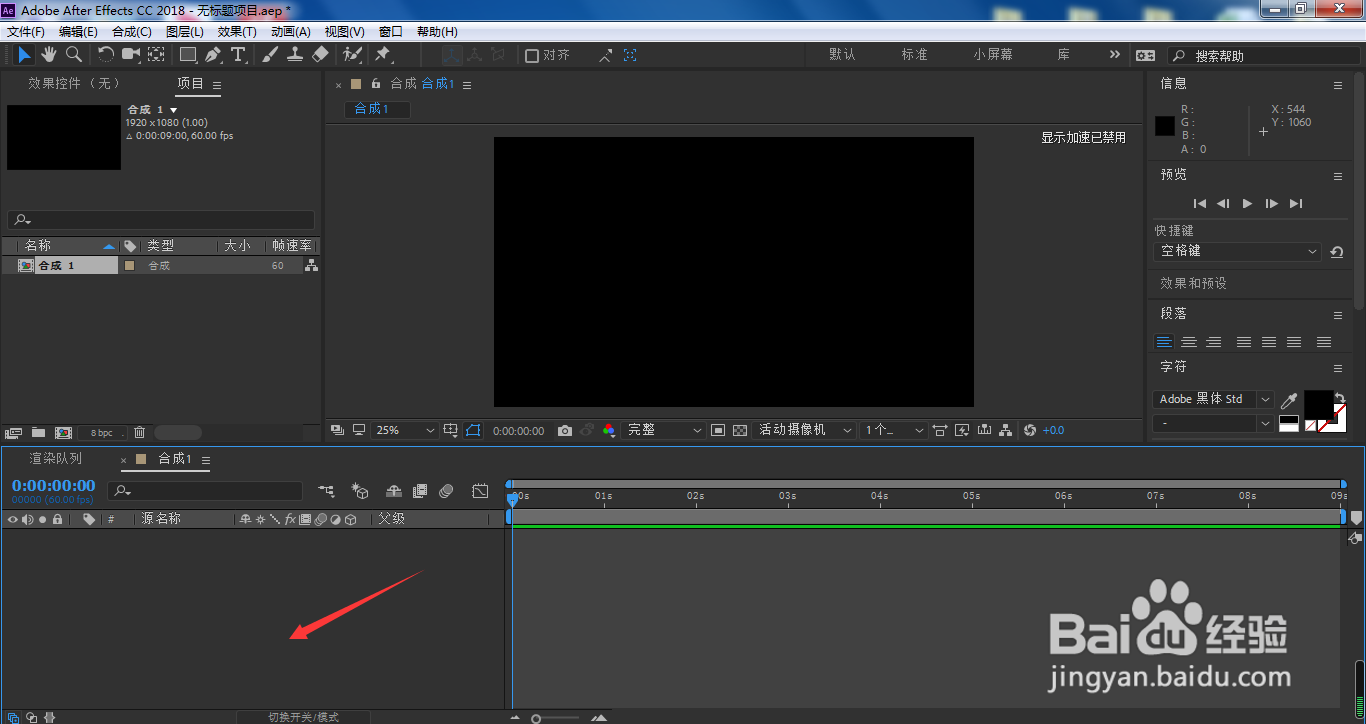The height and width of the screenshot is (724, 1366).
Task: Open the composition mini-flowchart in timeline
Action: click(327, 491)
